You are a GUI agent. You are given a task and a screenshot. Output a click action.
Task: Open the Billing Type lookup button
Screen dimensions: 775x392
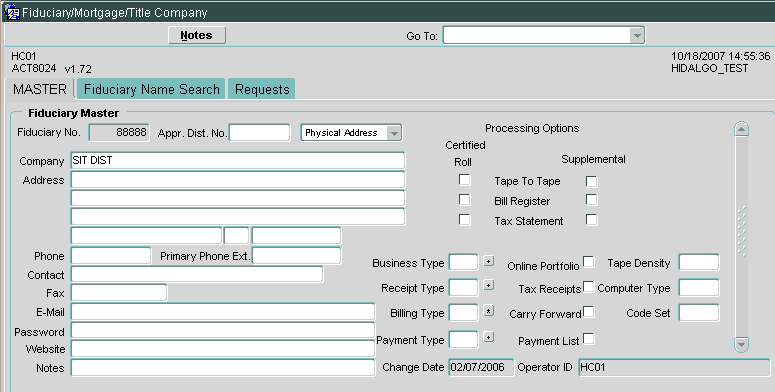coord(488,311)
